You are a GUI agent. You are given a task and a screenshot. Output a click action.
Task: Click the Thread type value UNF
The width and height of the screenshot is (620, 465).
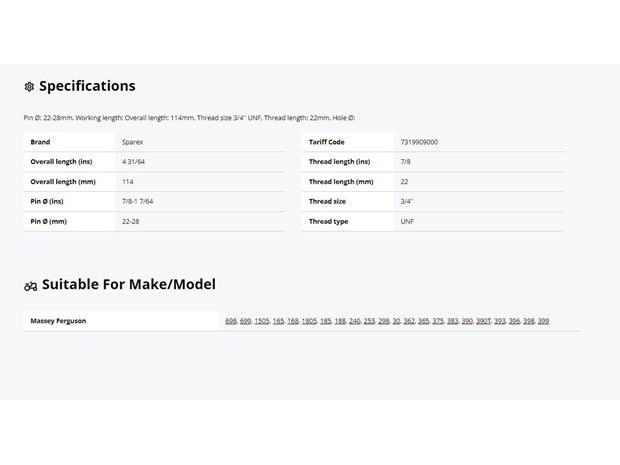pyautogui.click(x=407, y=221)
